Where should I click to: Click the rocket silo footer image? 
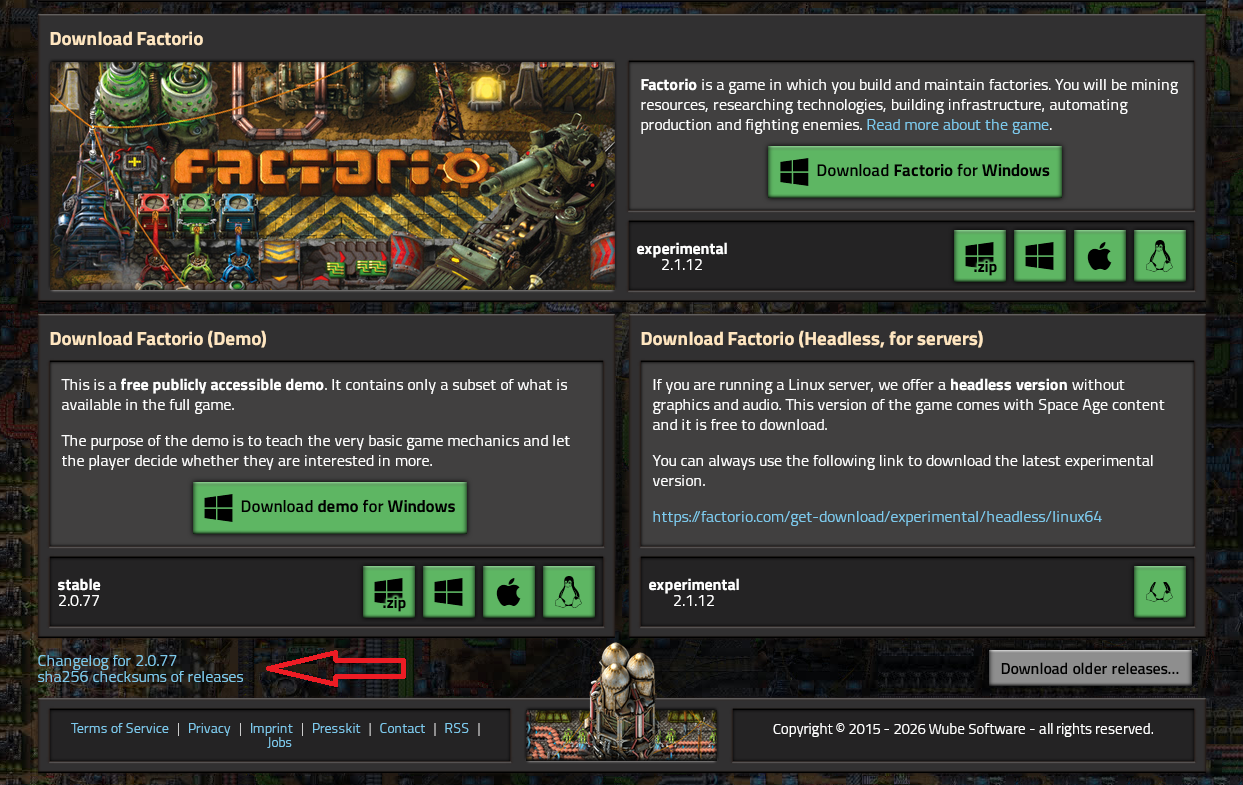(621, 703)
